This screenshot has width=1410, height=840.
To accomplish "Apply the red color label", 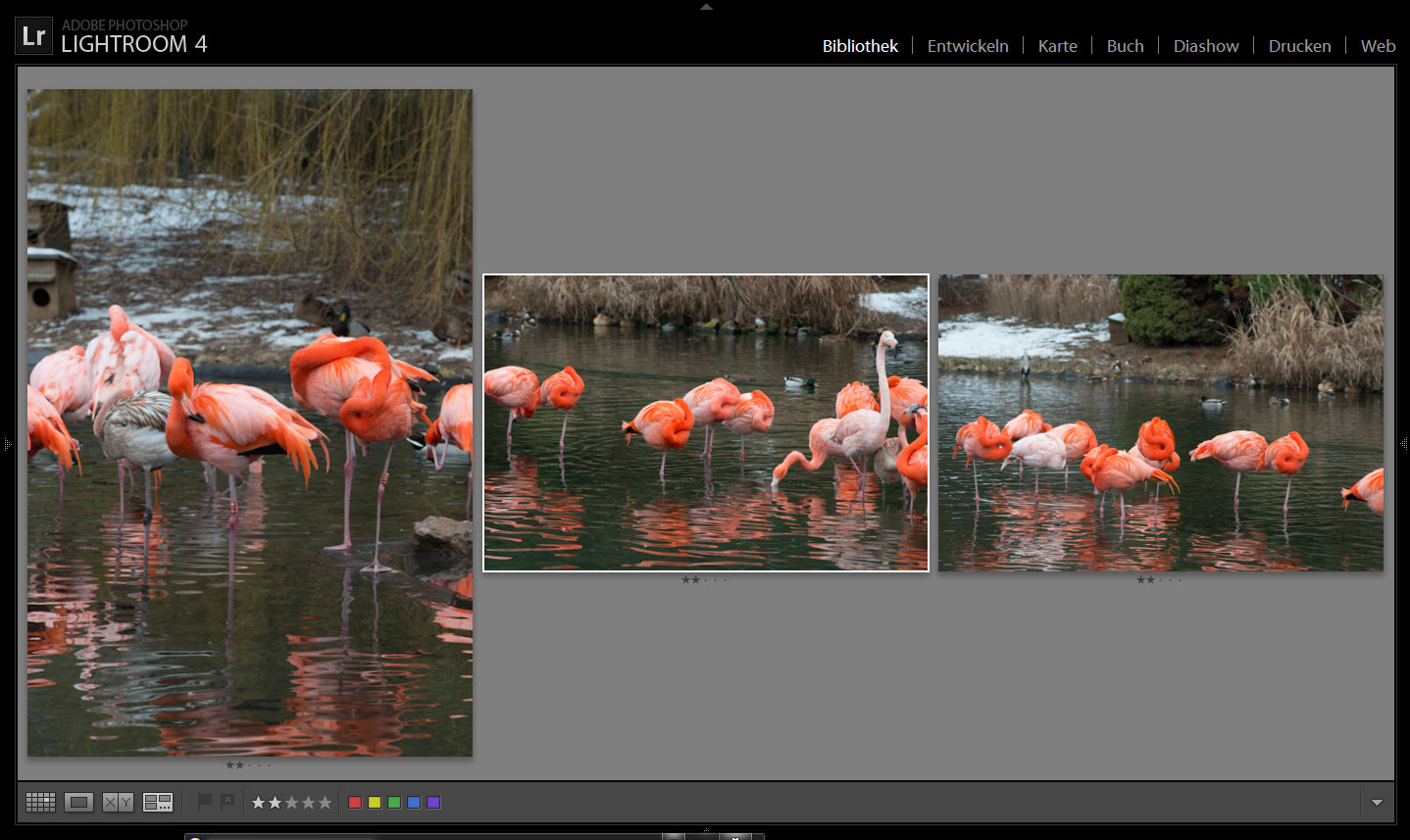I will click(355, 803).
